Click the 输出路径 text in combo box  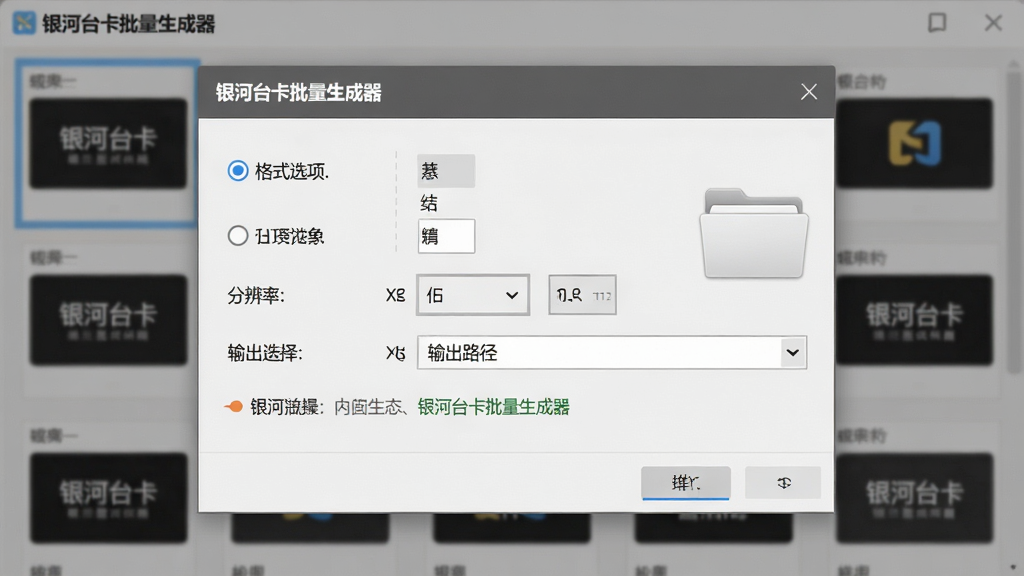click(x=462, y=353)
